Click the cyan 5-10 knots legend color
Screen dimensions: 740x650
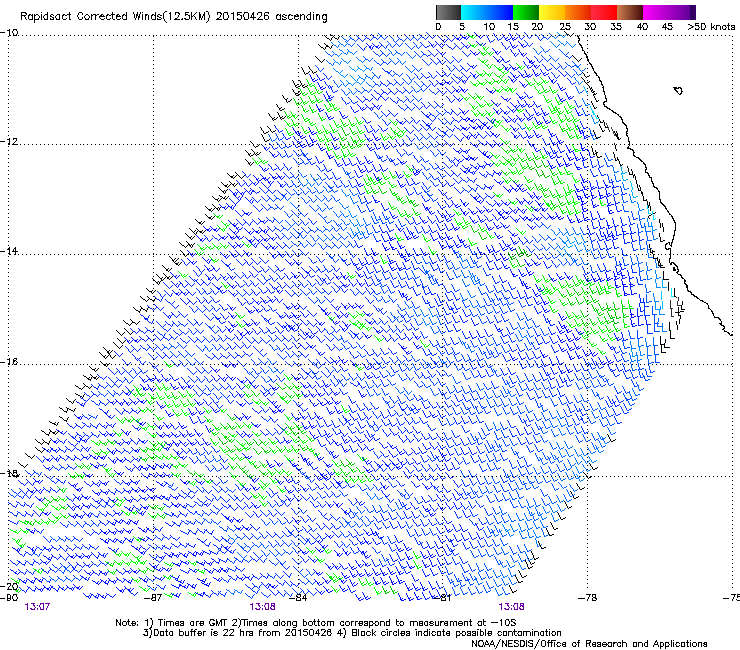pos(474,13)
